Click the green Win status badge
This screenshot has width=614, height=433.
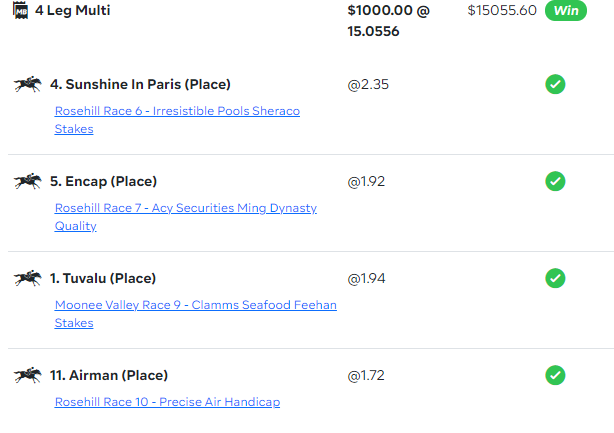[x=566, y=11]
